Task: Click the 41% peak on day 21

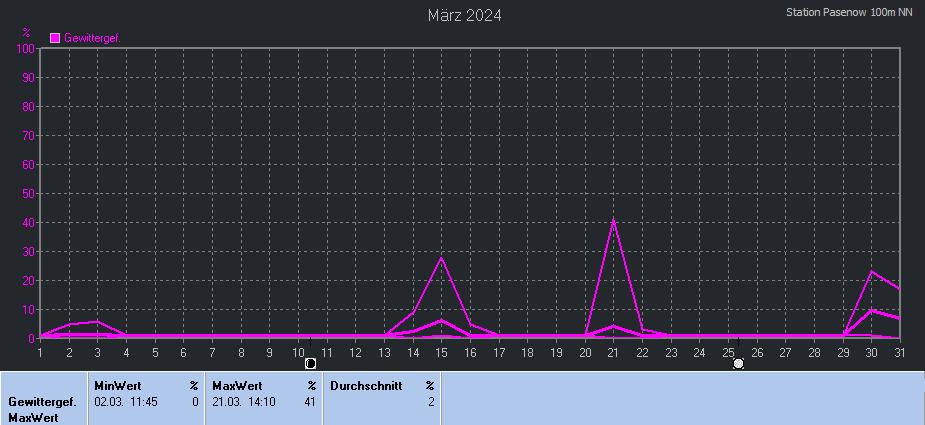Action: (x=614, y=221)
